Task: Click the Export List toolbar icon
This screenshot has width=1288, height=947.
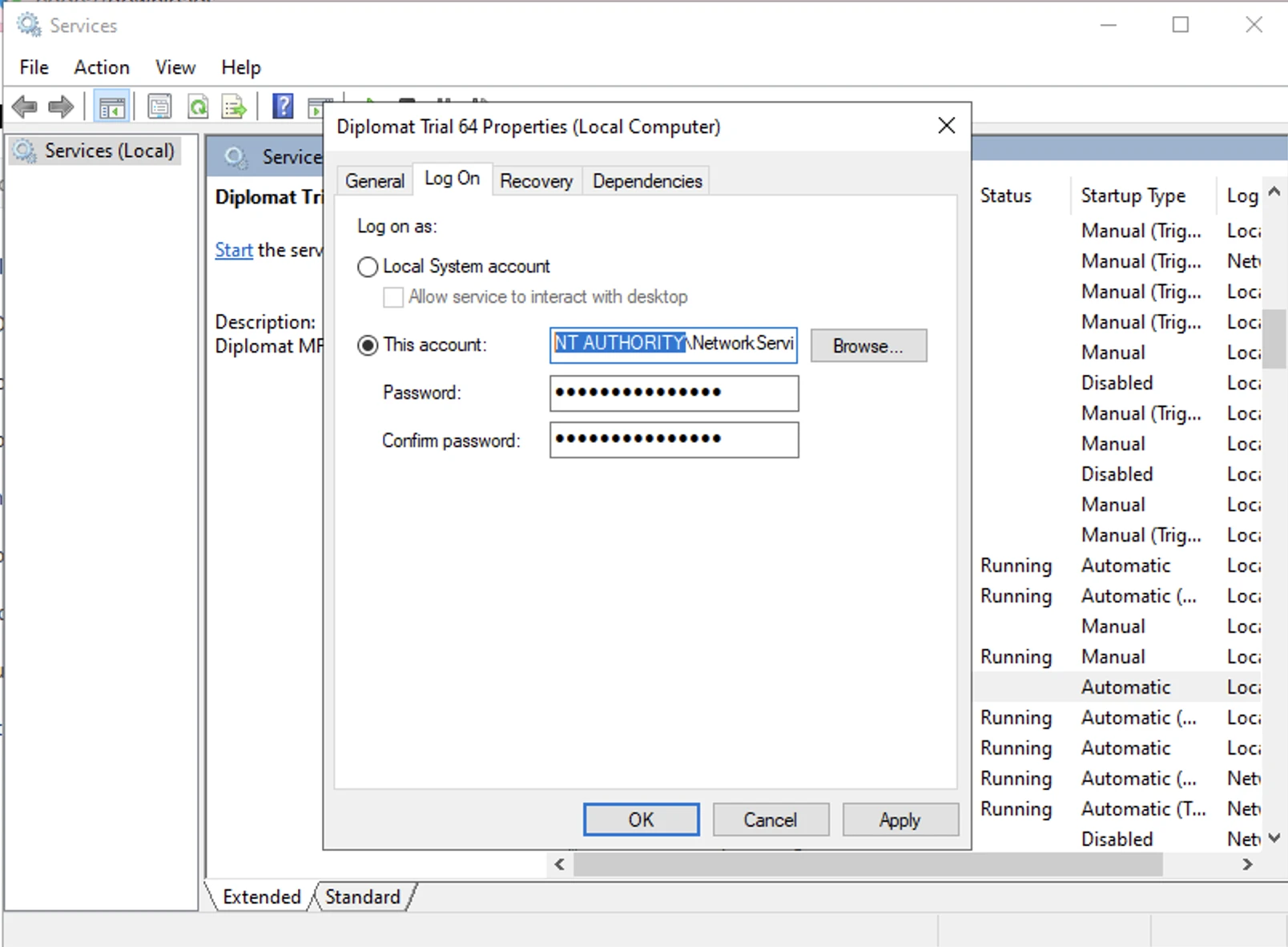Action: 234,106
